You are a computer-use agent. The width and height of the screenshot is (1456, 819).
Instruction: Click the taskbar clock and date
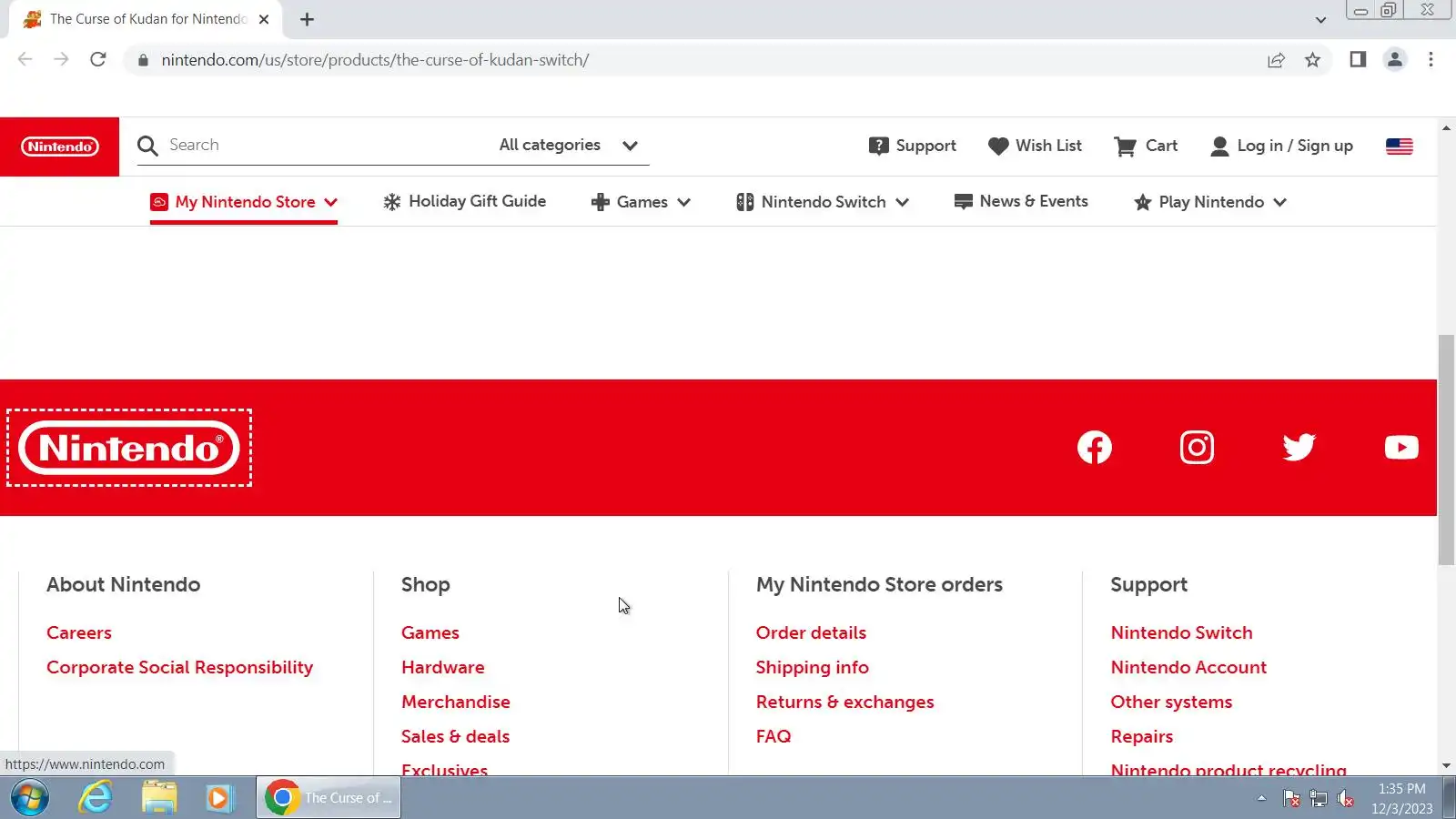click(x=1401, y=798)
